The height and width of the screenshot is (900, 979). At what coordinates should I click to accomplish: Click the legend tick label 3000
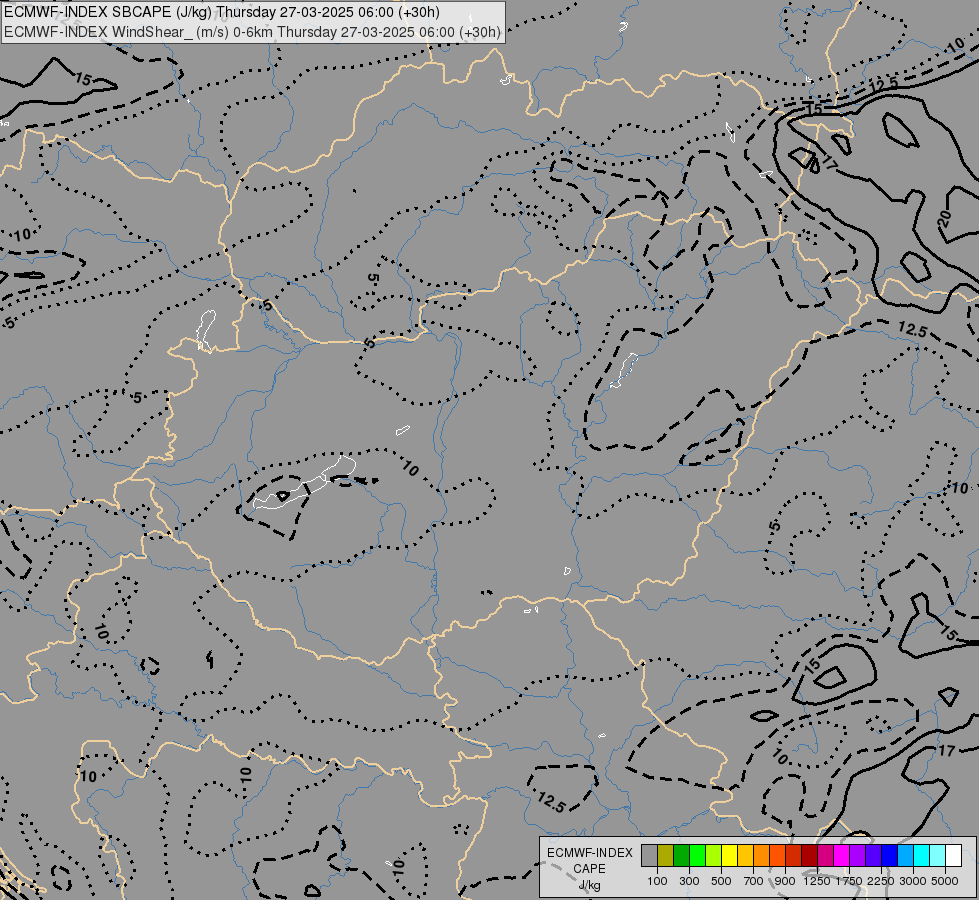pos(913,881)
